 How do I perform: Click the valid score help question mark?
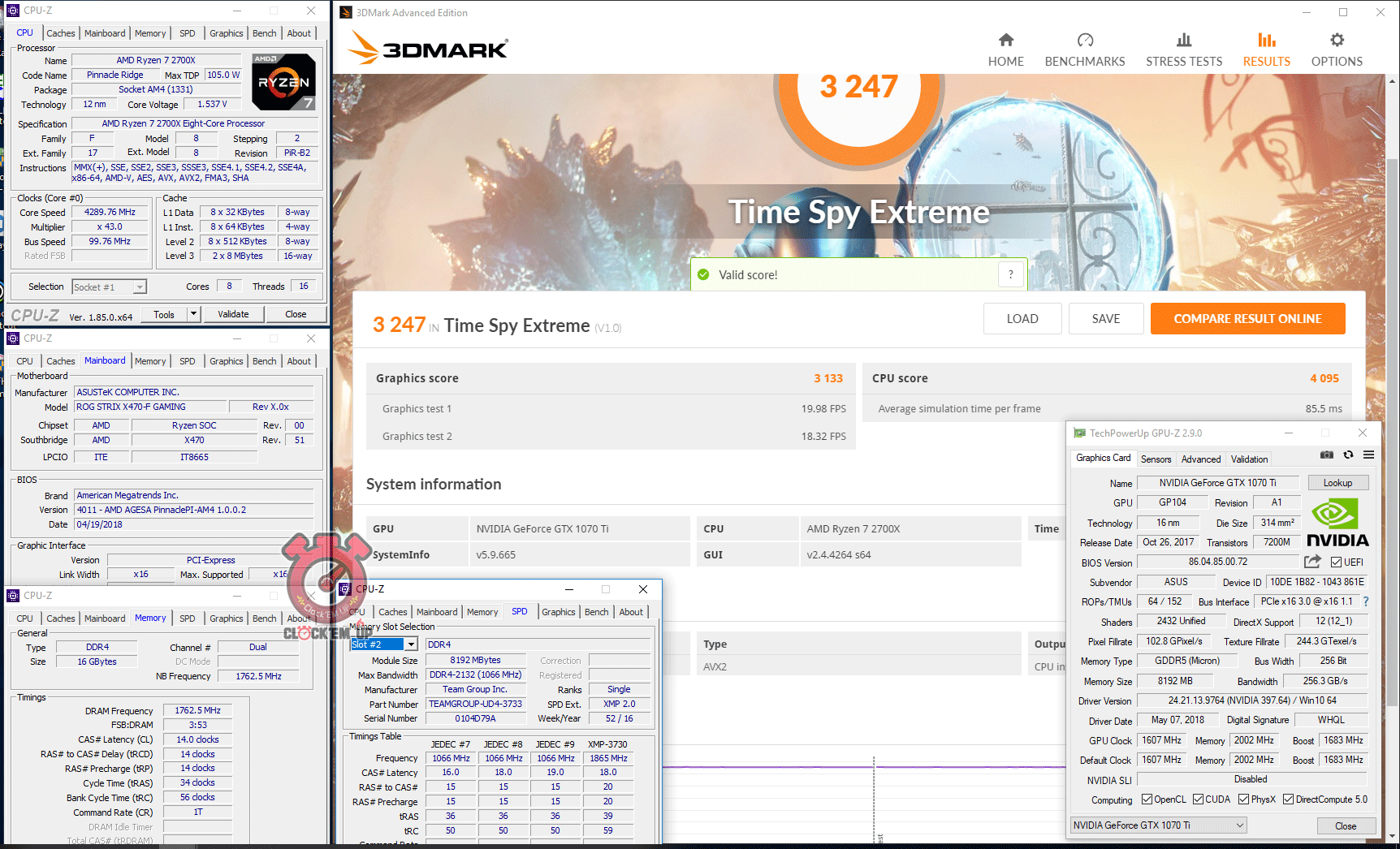[x=1010, y=274]
